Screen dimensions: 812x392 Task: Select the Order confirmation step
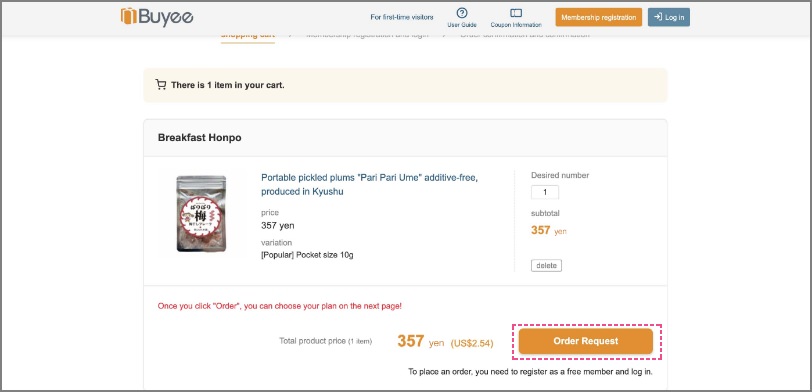tap(525, 35)
